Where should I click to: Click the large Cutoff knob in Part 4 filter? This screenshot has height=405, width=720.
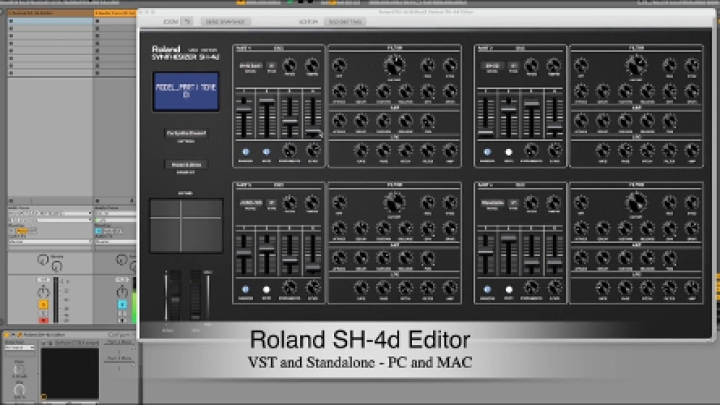(636, 202)
